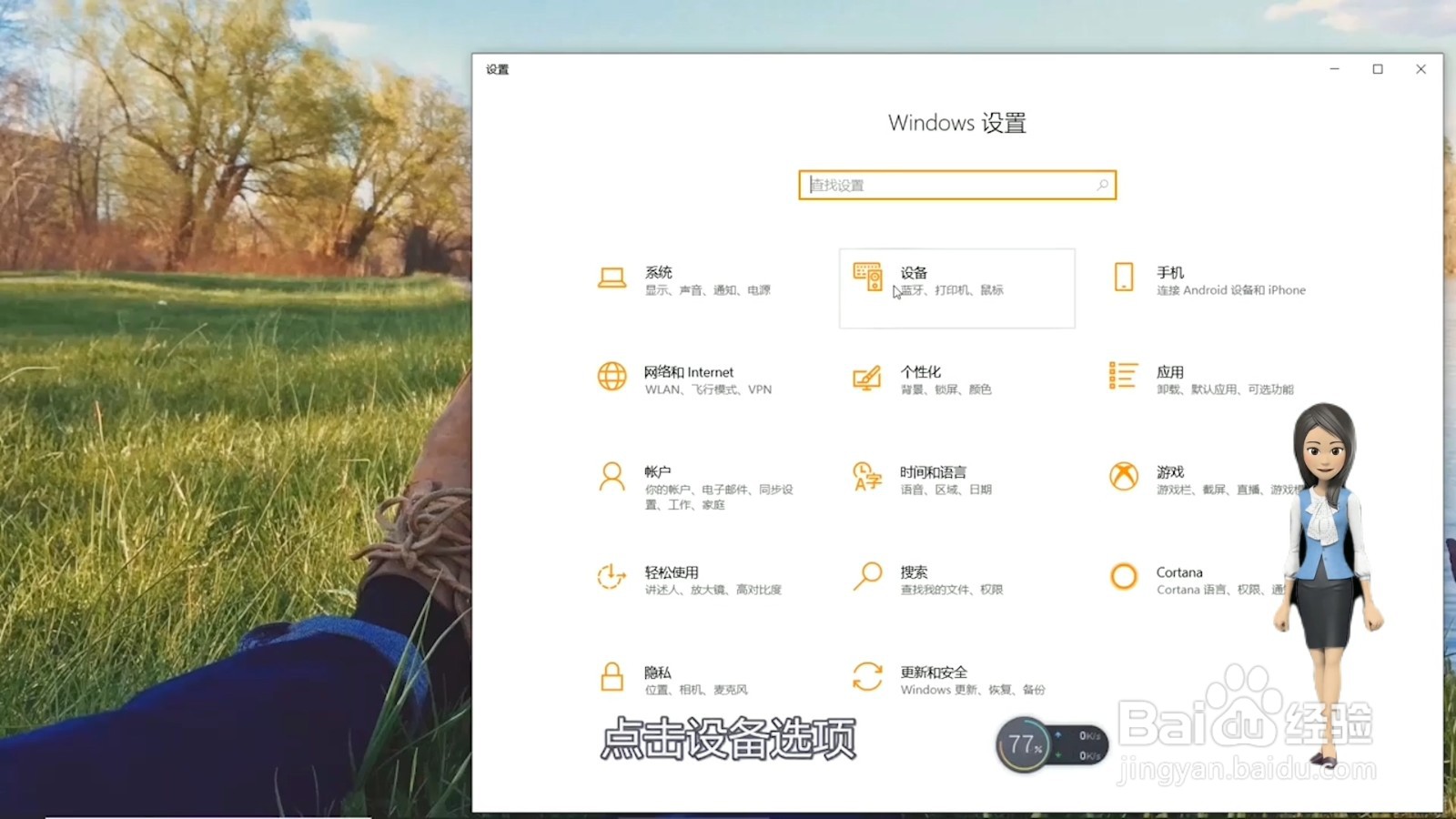
Task: Click the Cortana title text
Action: [x=1179, y=572]
